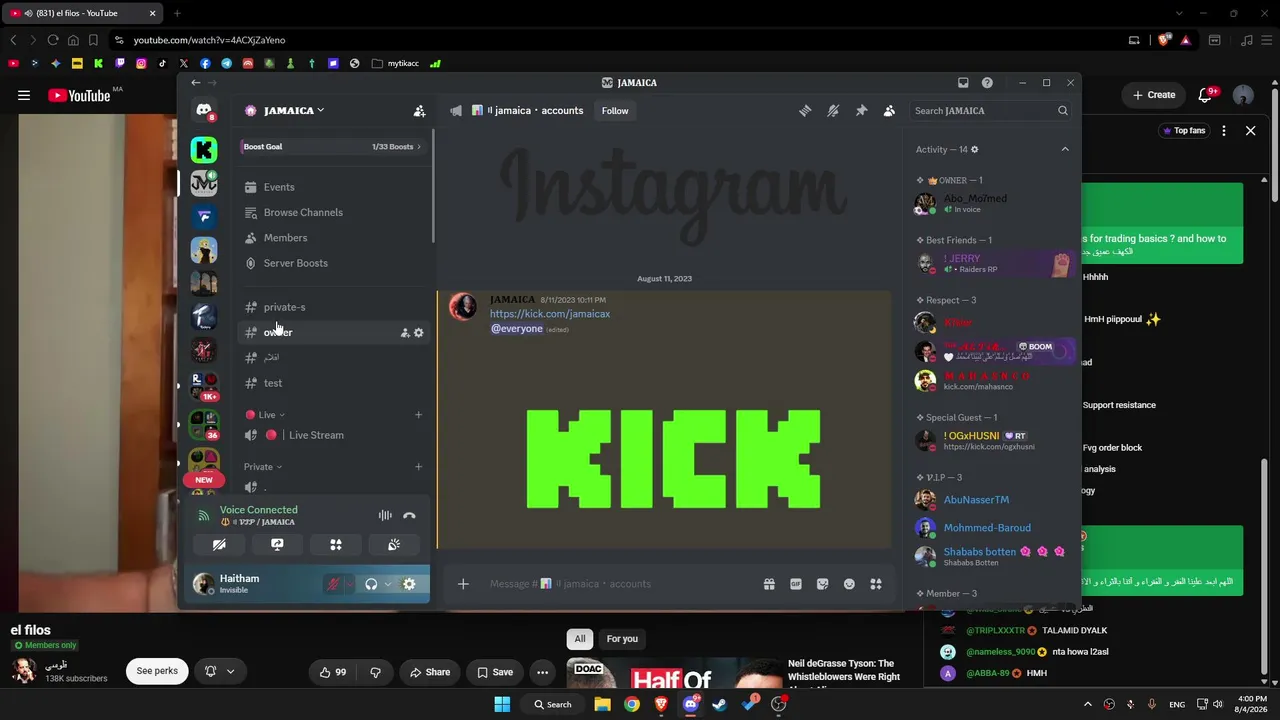Screen dimensions: 1280x720
Task: Share your screen in voice
Action: click(x=277, y=545)
